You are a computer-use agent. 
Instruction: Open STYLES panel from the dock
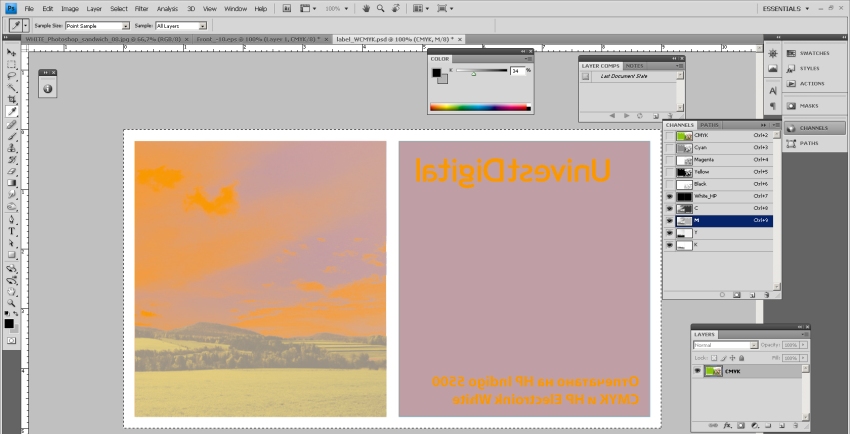(815, 68)
